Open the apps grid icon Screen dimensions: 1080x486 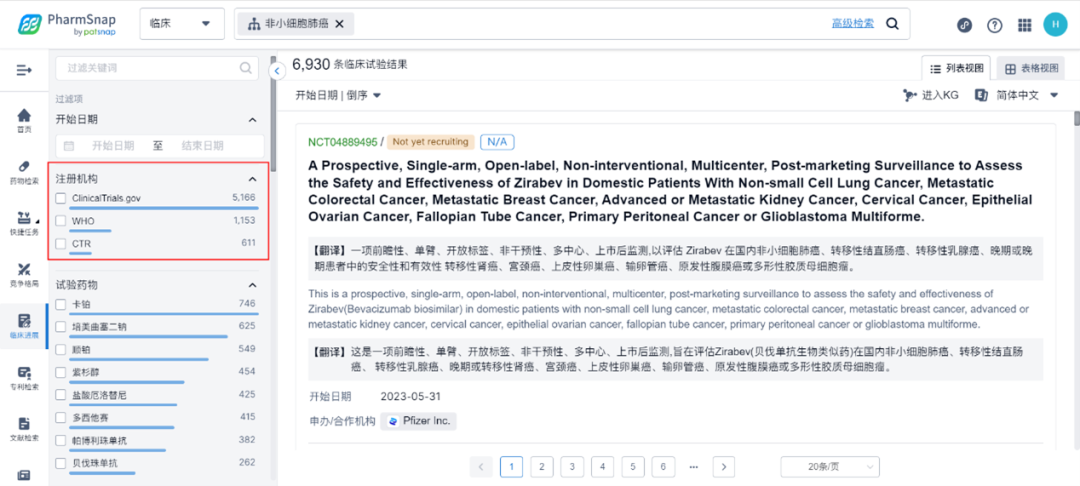[1024, 25]
